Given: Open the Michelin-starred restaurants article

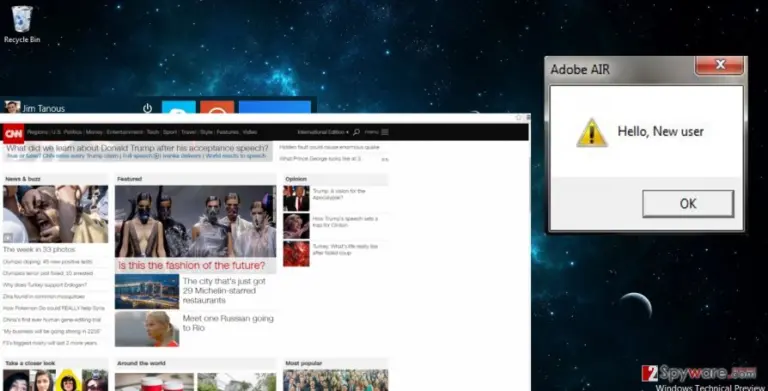Looking at the screenshot, I should 224,291.
